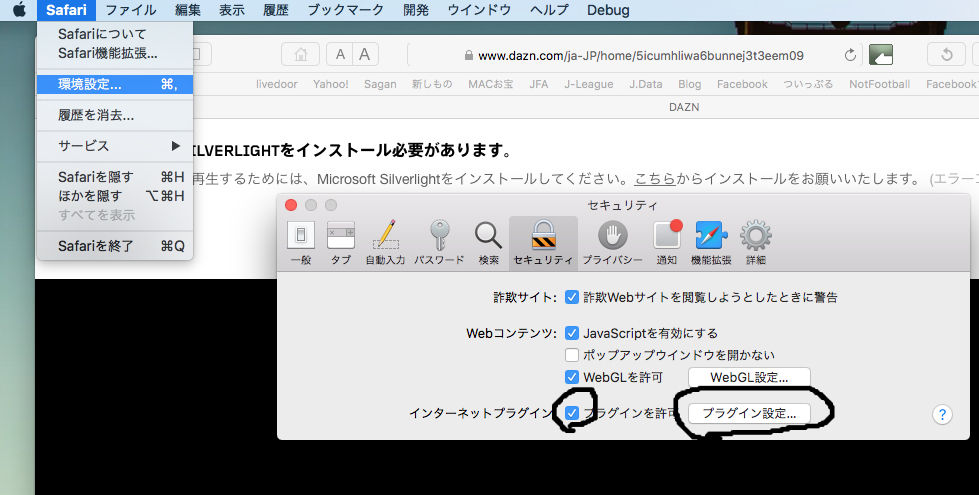Click the thumbnail icon beside the address bar
The height and width of the screenshot is (495, 979).
coord(881,54)
